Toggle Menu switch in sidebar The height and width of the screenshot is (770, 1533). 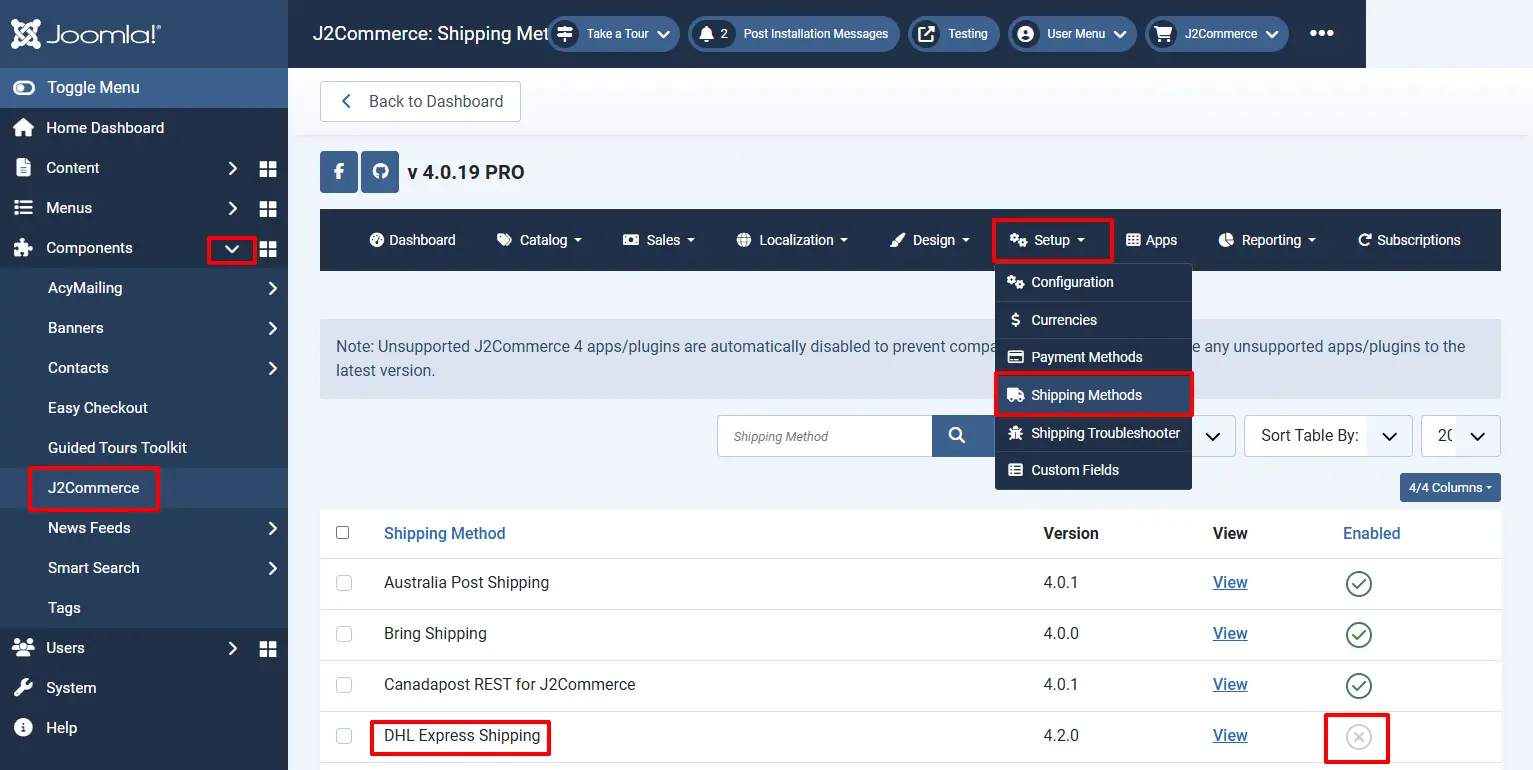23,88
